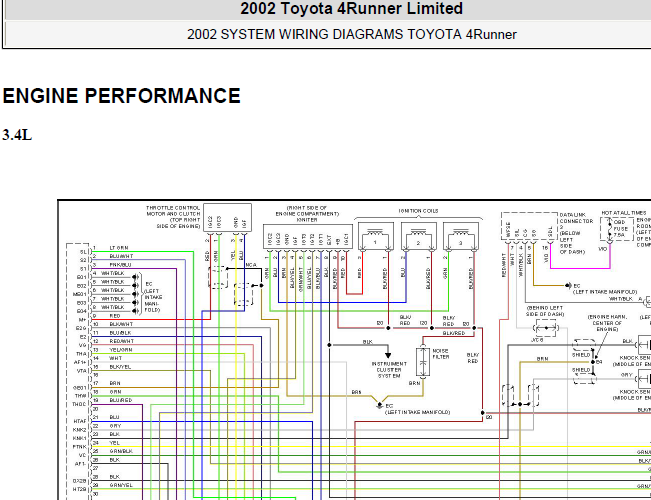This screenshot has width=651, height=500.
Task: Click the "VTA" terminal name
Action: click(81, 371)
